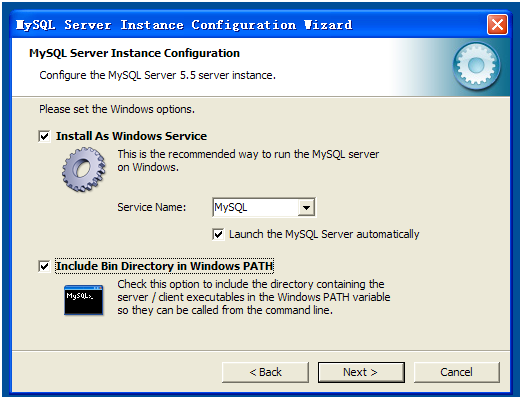
Task: Click the Launch the MySQL Server automatically label
Action: 324,234
